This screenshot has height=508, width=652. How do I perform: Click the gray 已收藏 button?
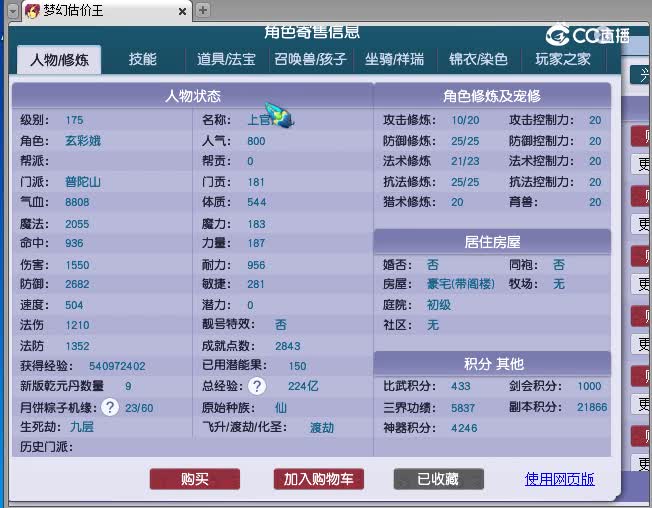pyautogui.click(x=438, y=479)
